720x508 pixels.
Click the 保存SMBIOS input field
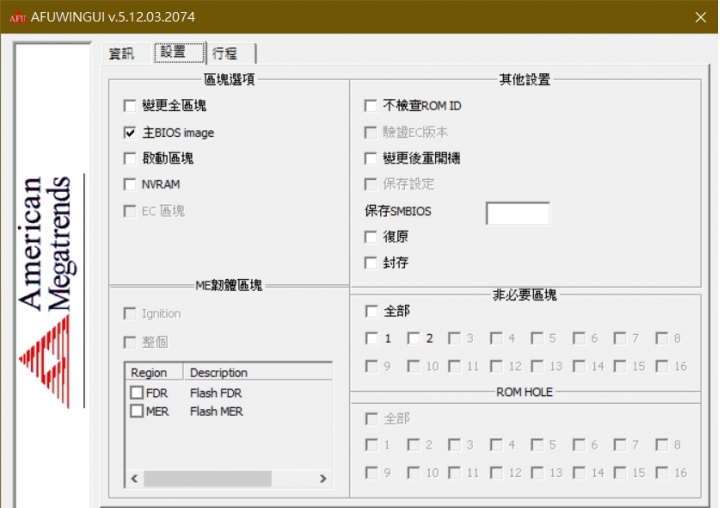coord(518,213)
